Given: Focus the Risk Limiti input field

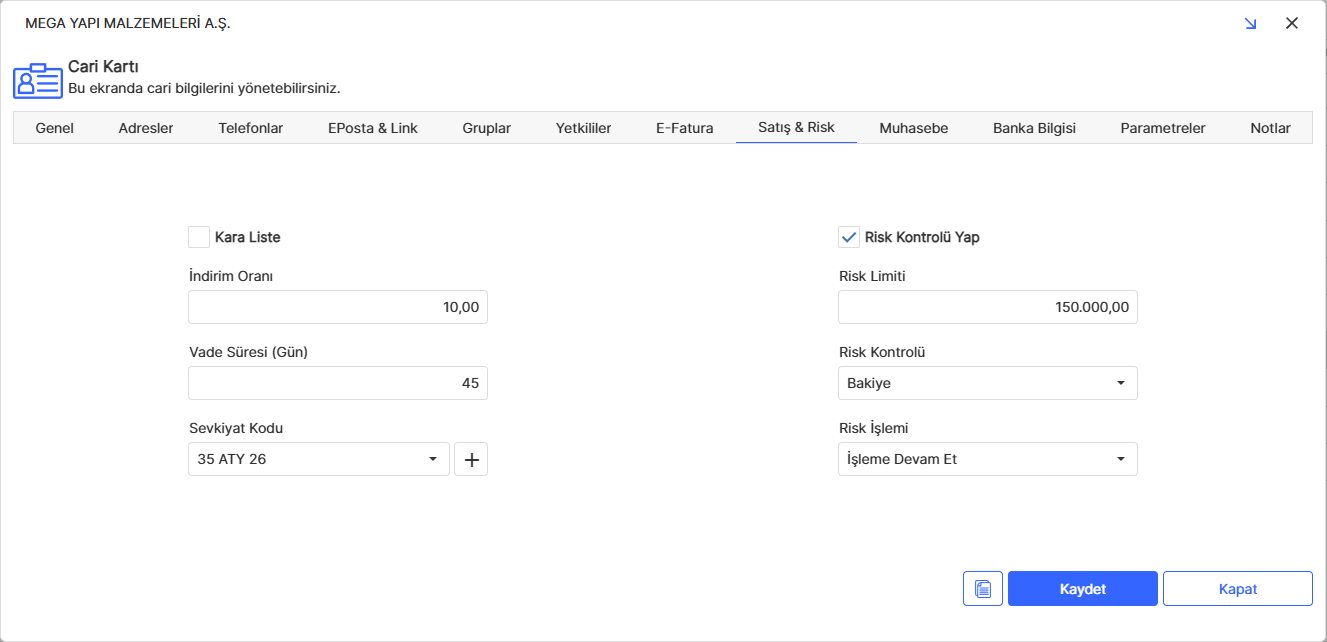Looking at the screenshot, I should [x=987, y=307].
